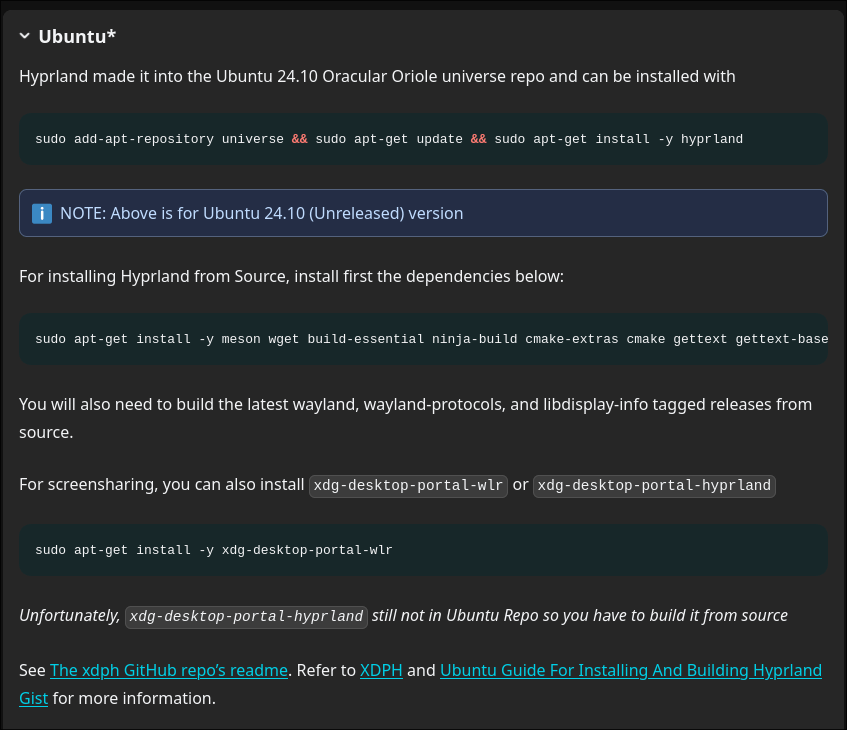The image size is (847, 730).
Task: Click the 'For installing Hyprland from Source' paragraph
Action: click(x=292, y=276)
